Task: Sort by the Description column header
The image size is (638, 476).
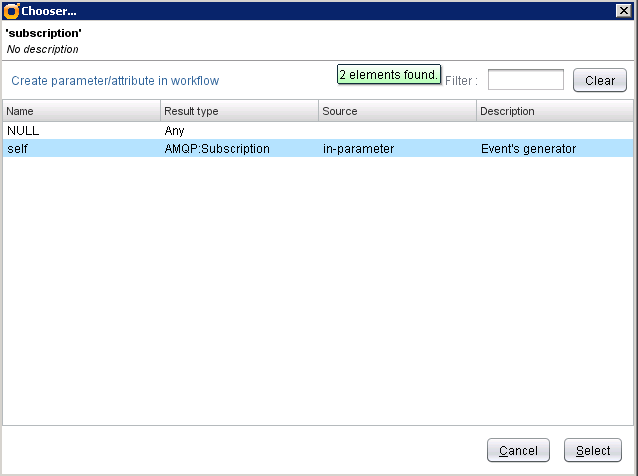Action: (554, 111)
